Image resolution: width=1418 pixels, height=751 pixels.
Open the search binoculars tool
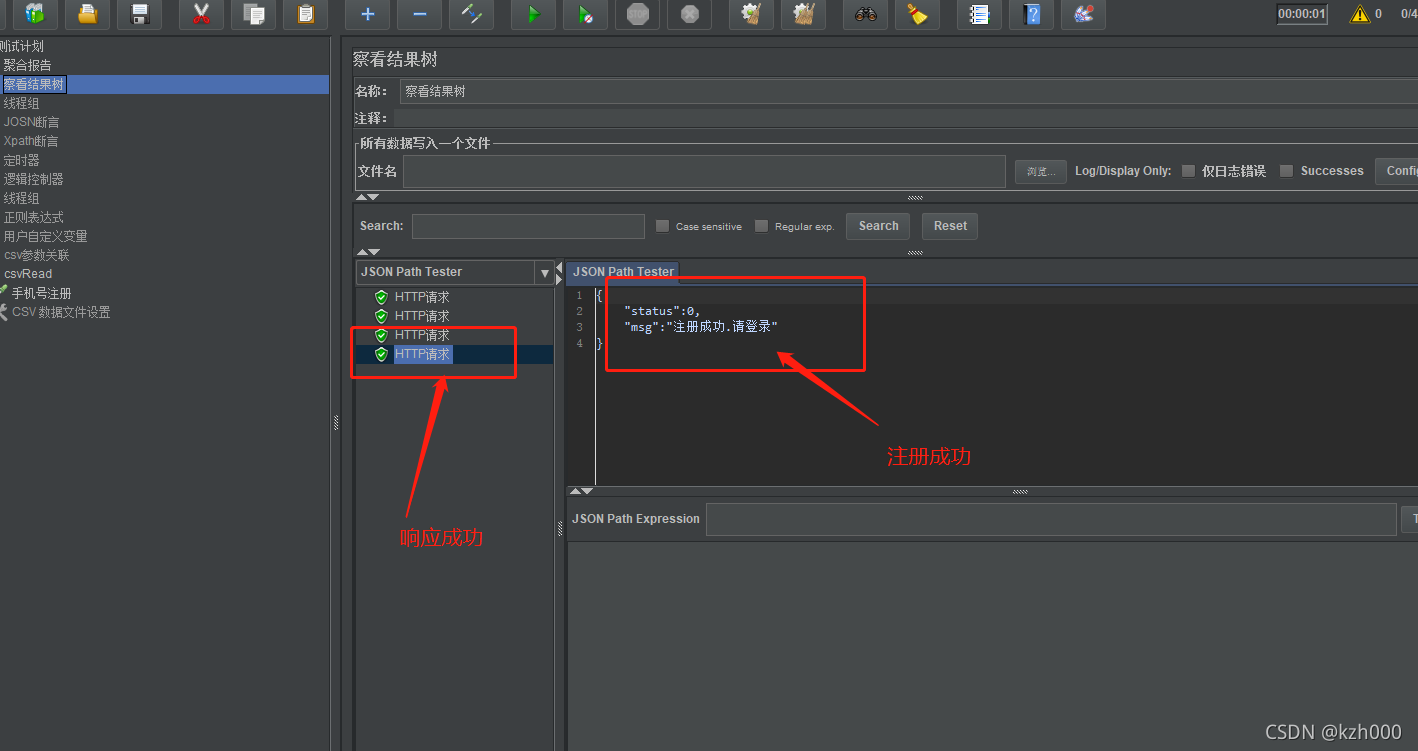coord(865,15)
